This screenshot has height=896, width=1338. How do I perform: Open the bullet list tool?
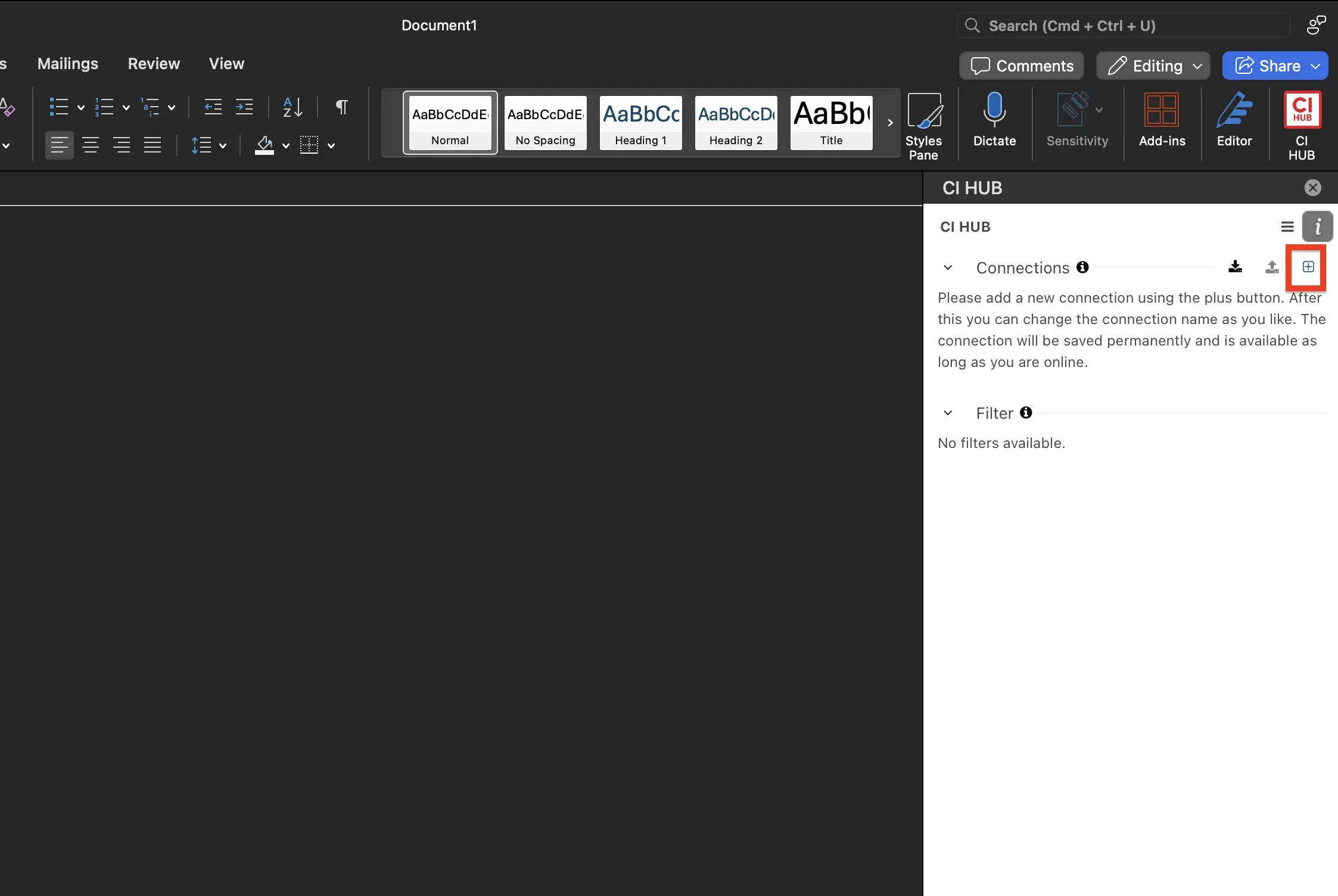pos(59,107)
